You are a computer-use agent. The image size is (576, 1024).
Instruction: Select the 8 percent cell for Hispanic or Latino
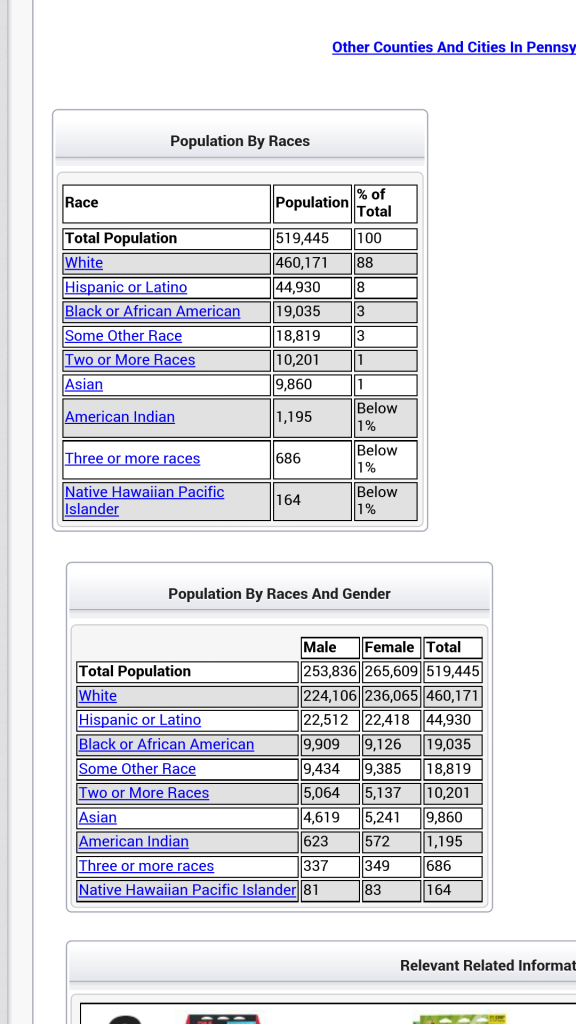pyautogui.click(x=385, y=287)
